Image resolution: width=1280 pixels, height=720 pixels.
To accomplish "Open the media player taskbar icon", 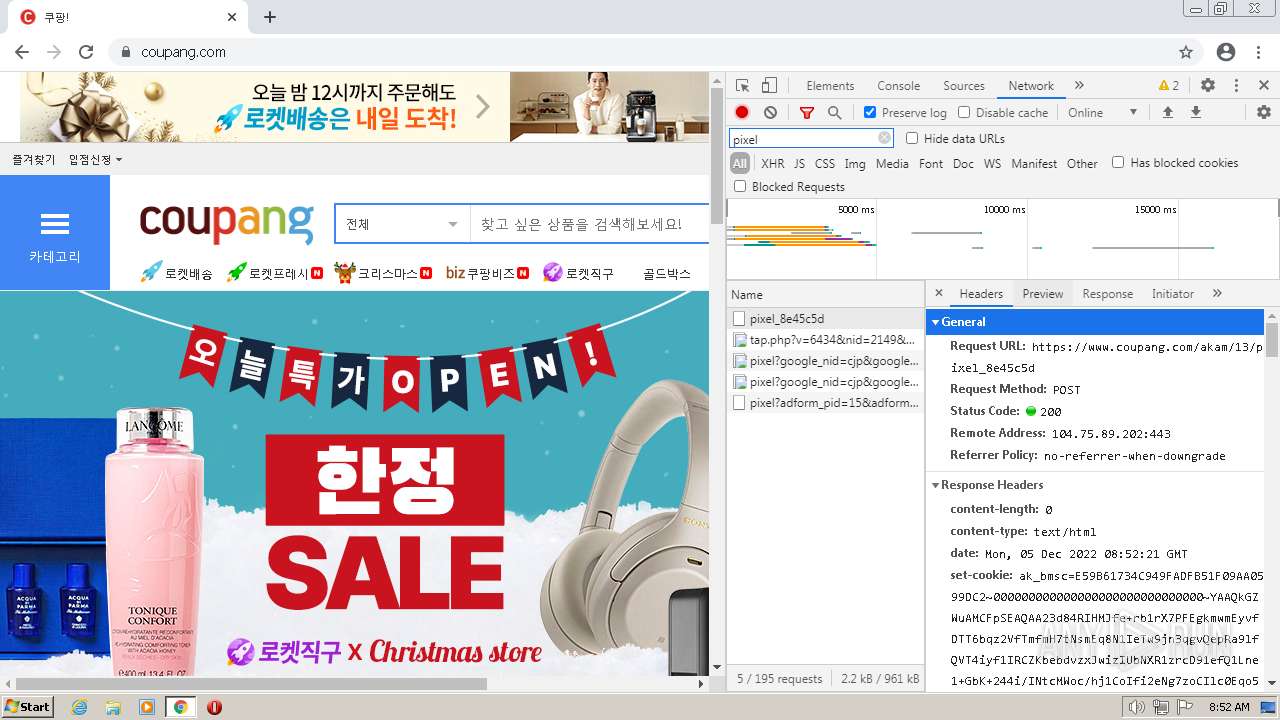I will coord(147,707).
